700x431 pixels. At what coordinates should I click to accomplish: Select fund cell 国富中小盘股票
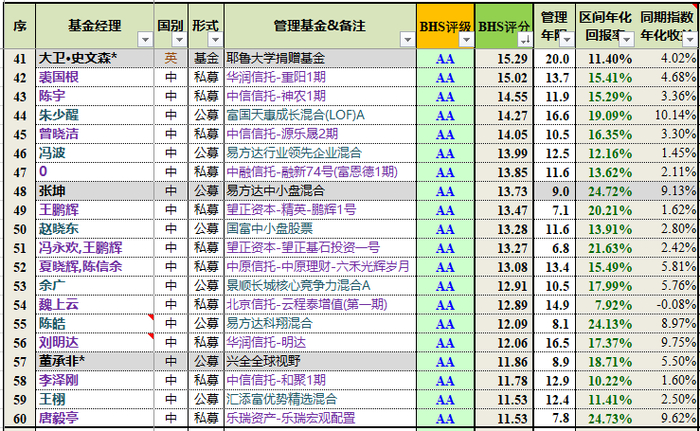pyautogui.click(x=320, y=229)
